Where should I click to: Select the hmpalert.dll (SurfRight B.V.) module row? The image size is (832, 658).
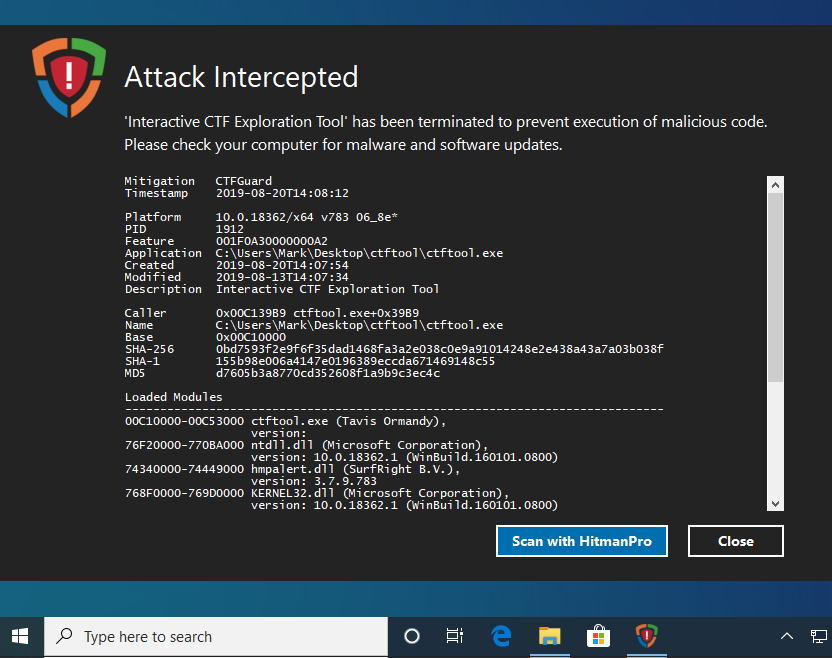tap(292, 469)
